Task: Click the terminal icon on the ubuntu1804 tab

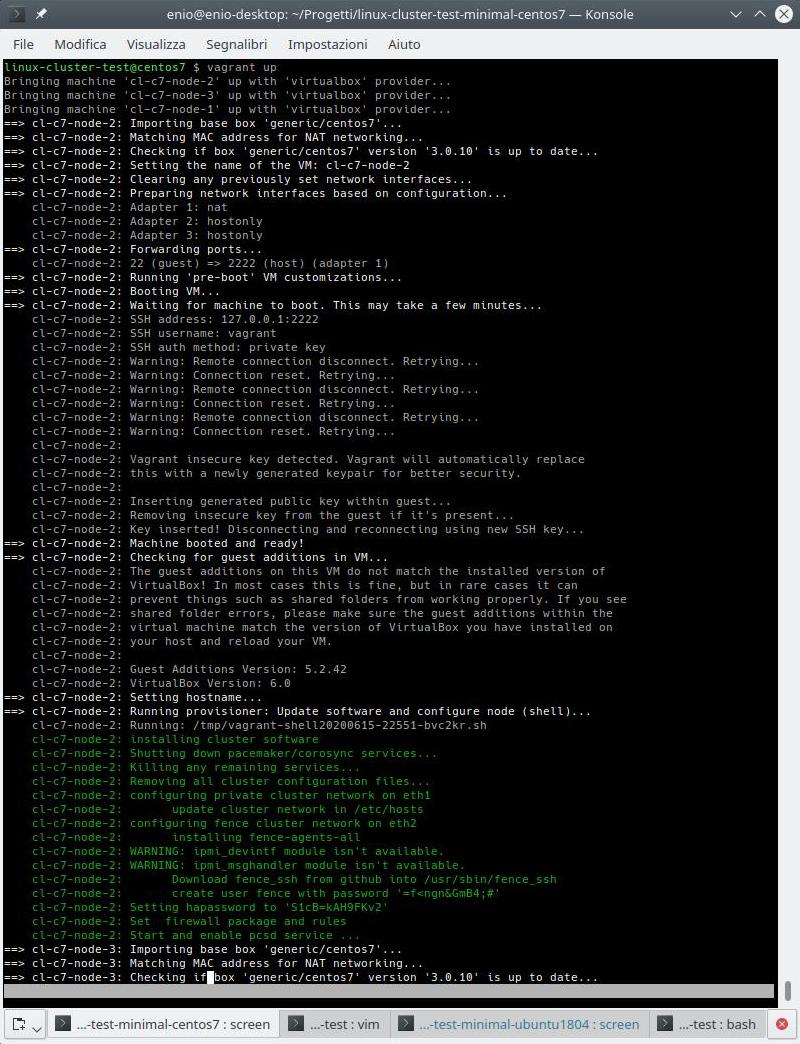Action: 405,1024
